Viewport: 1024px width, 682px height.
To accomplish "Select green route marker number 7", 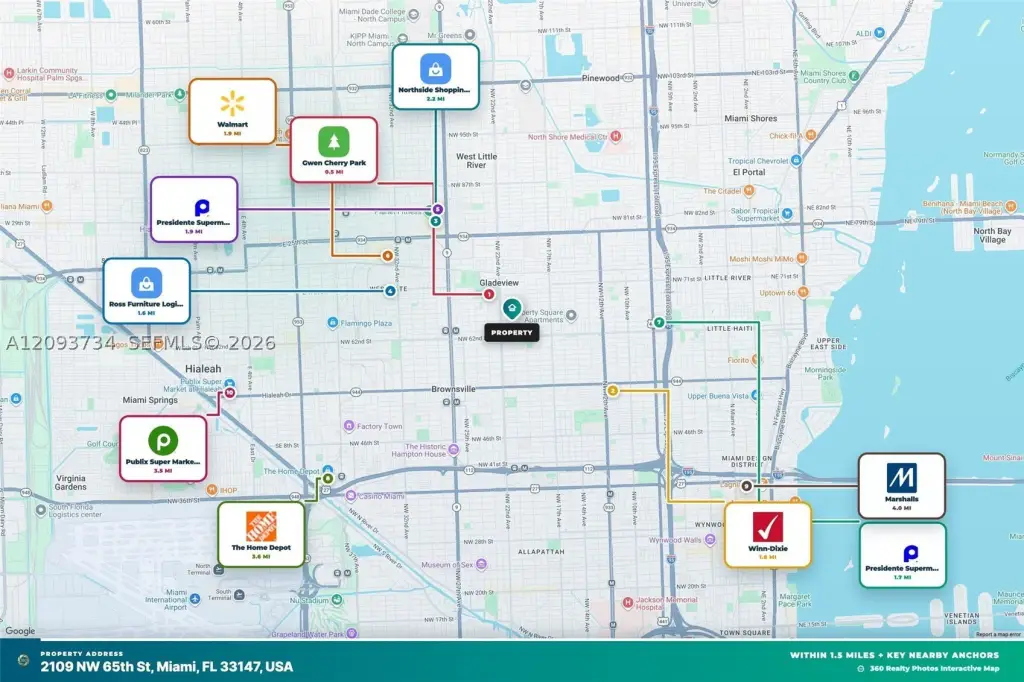I will pos(659,322).
